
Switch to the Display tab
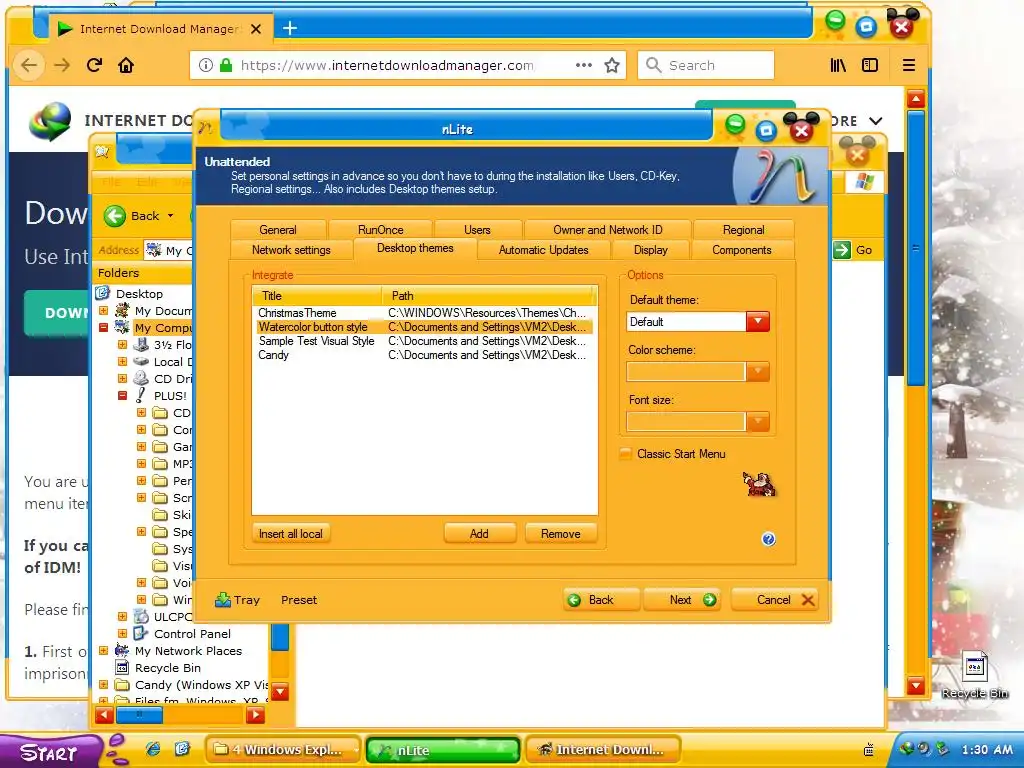(650, 249)
